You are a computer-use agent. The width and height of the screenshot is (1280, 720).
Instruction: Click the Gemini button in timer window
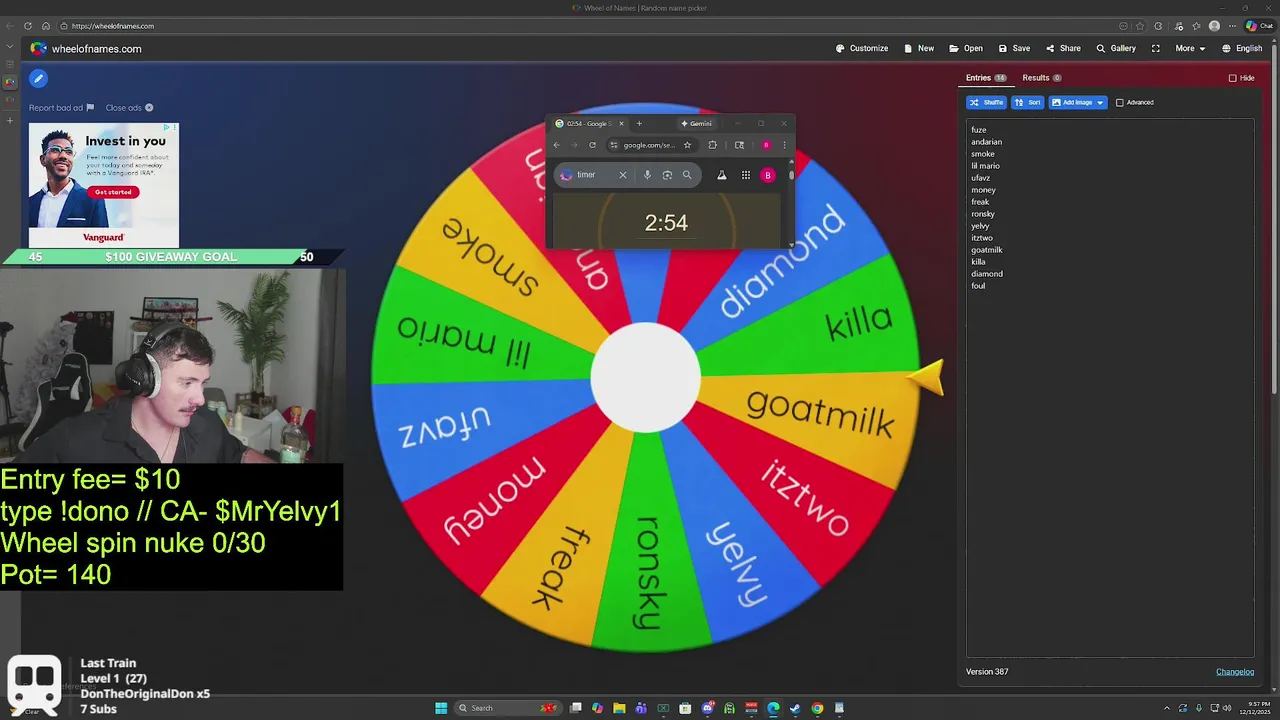pos(696,124)
